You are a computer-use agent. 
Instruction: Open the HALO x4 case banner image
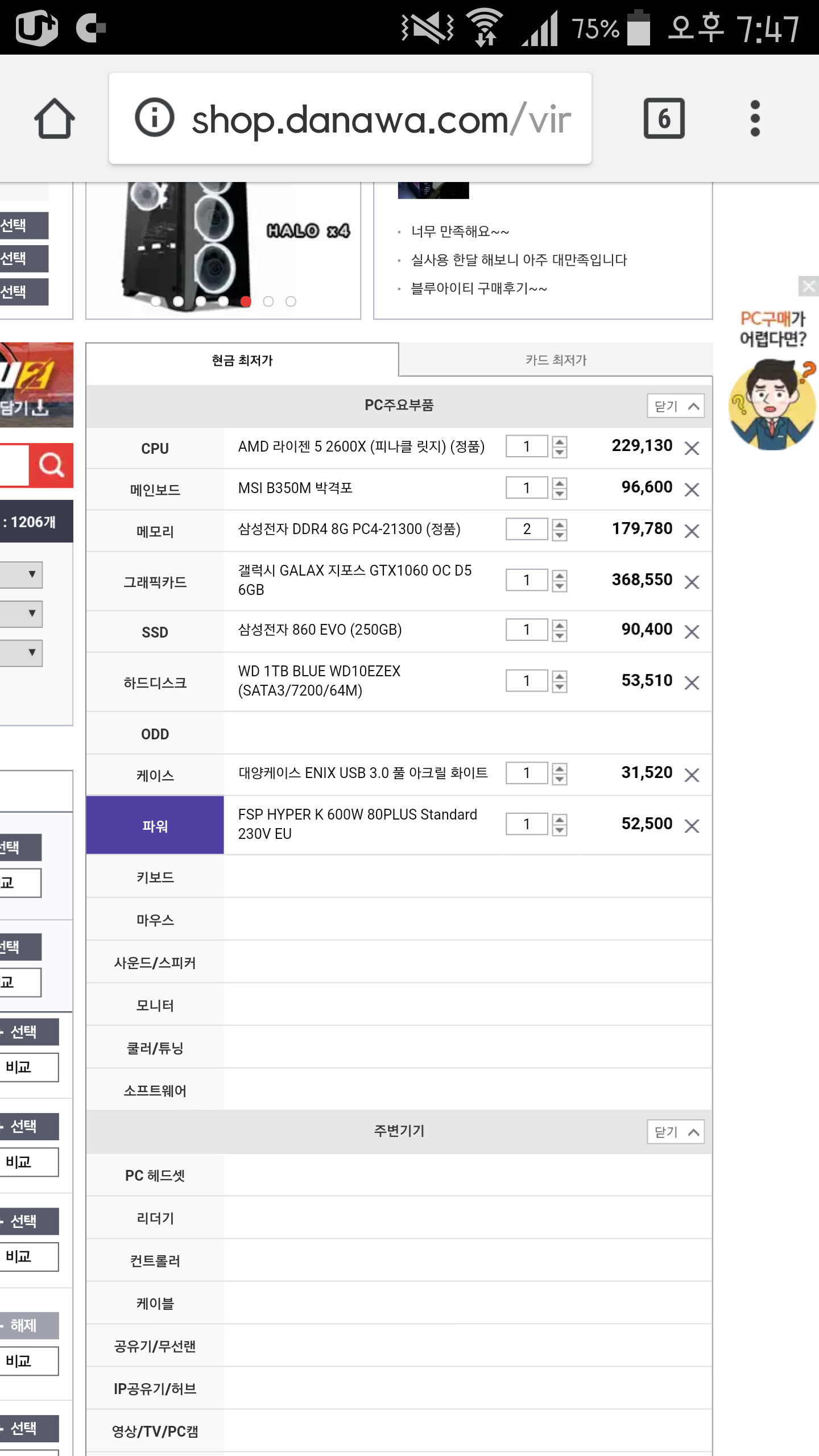pos(224,250)
